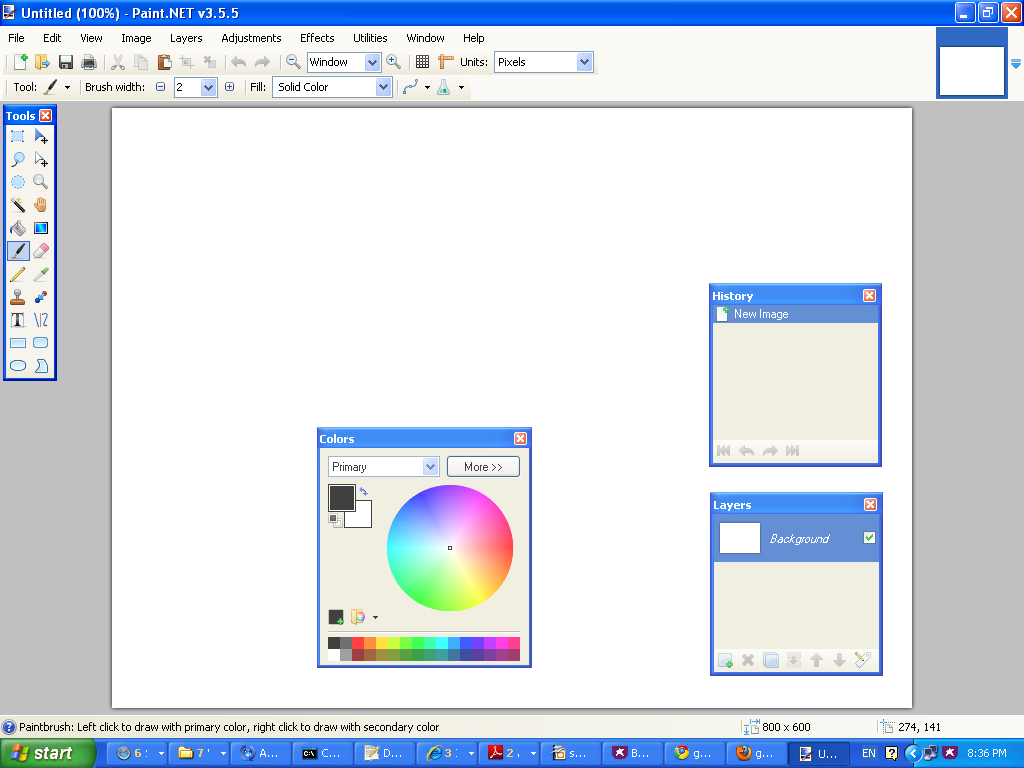Select the Recolor tool

(40, 297)
